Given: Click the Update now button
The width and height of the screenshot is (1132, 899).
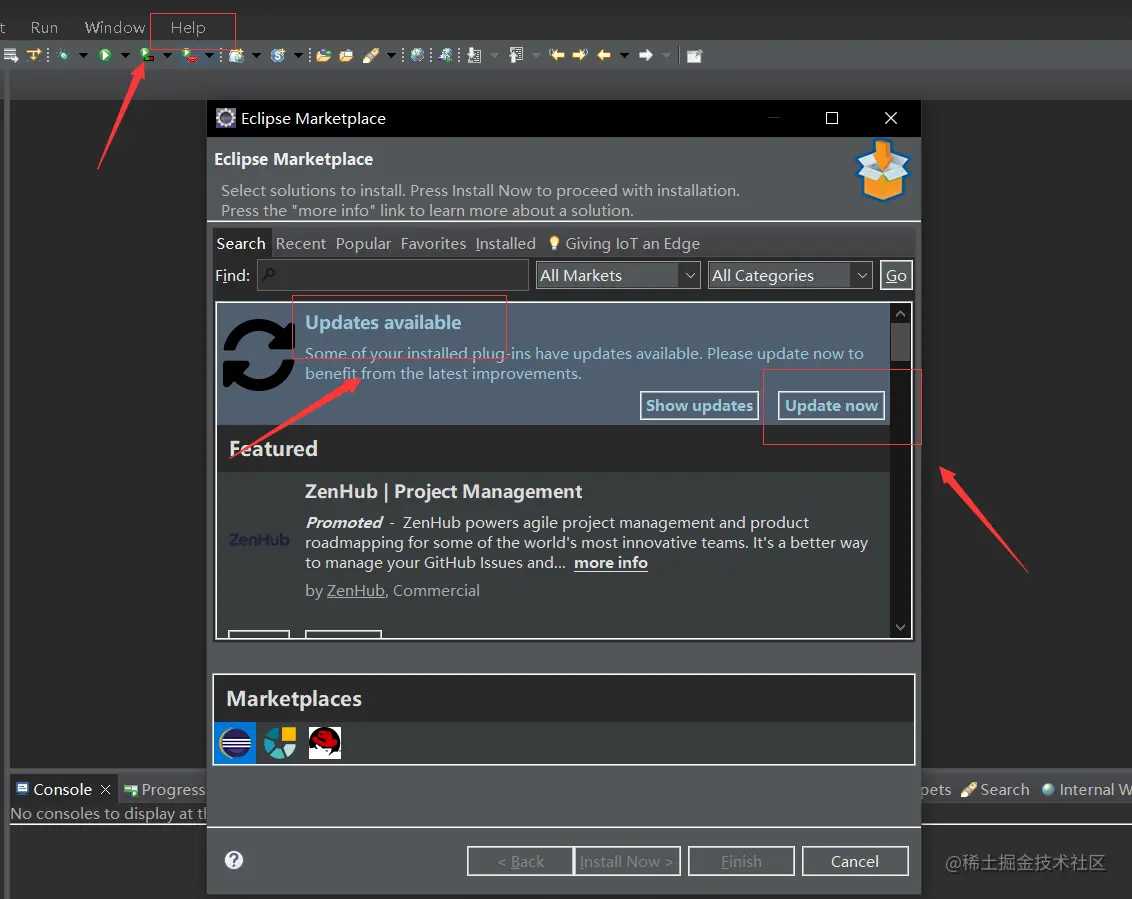Looking at the screenshot, I should pos(831,405).
